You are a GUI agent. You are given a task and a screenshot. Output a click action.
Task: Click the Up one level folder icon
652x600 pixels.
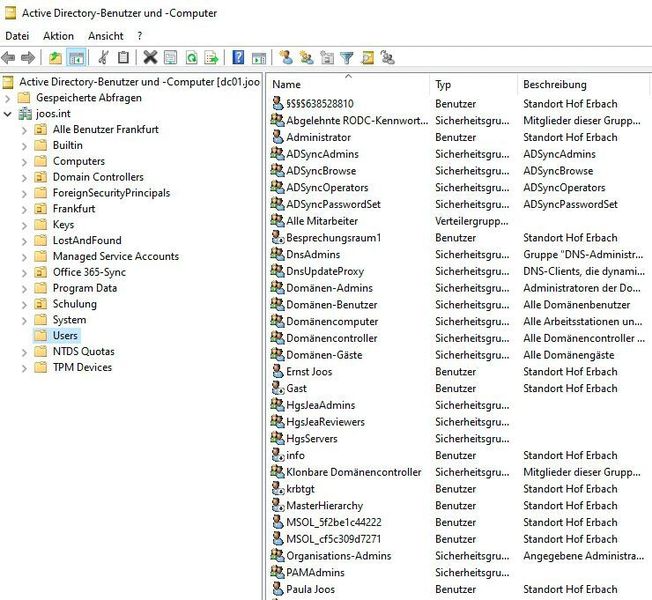click(x=55, y=58)
